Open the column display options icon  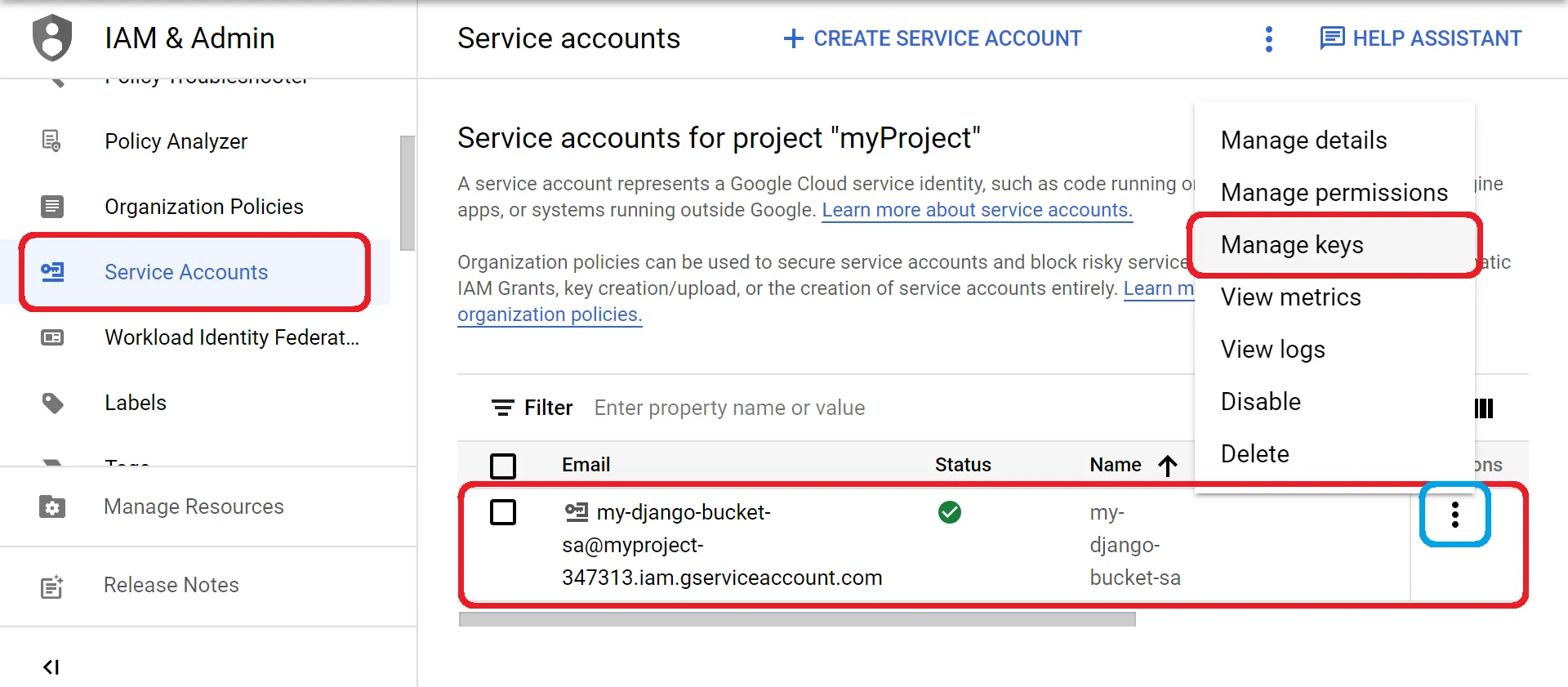(1484, 408)
